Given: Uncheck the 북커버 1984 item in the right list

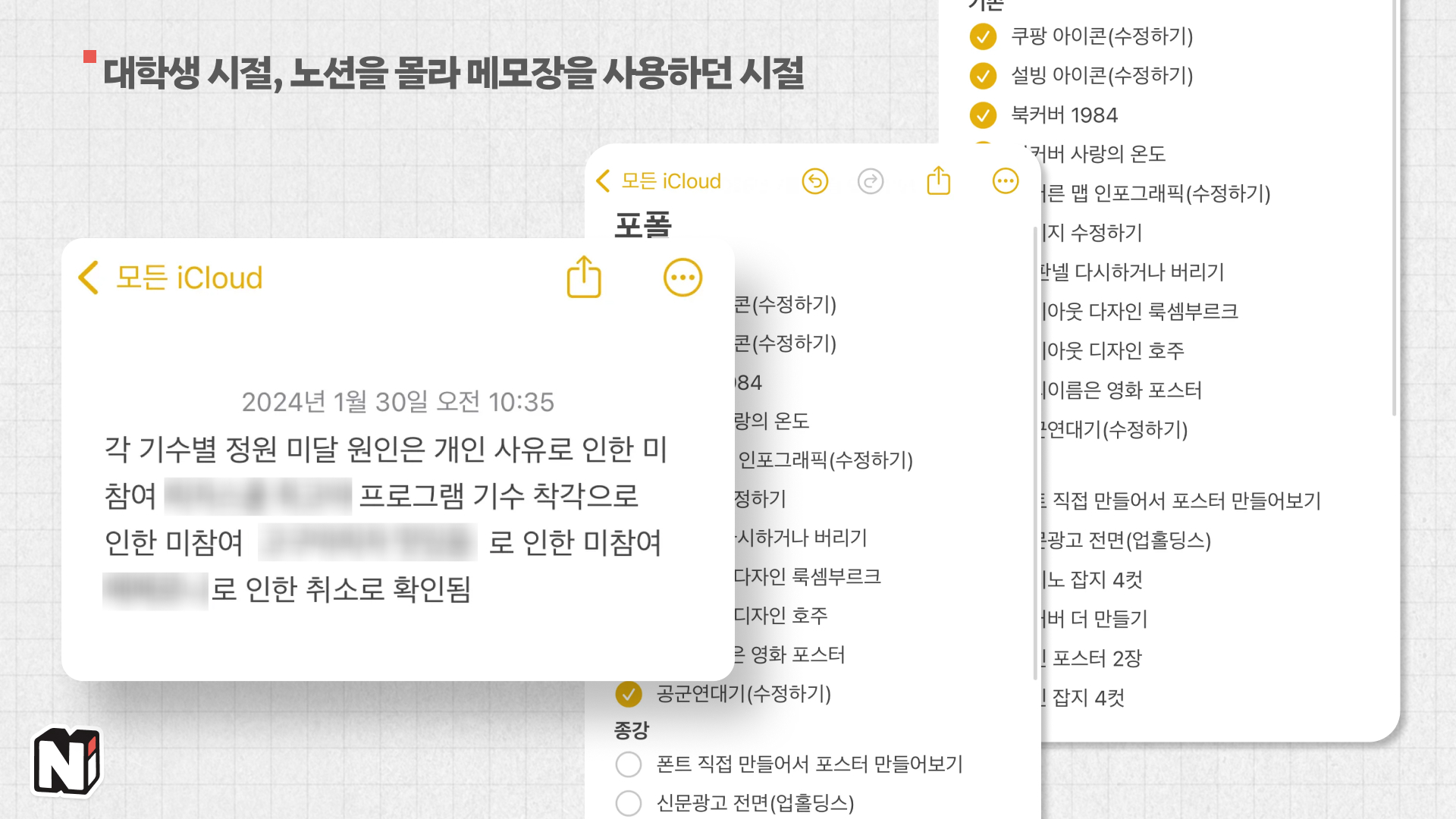Looking at the screenshot, I should (984, 115).
